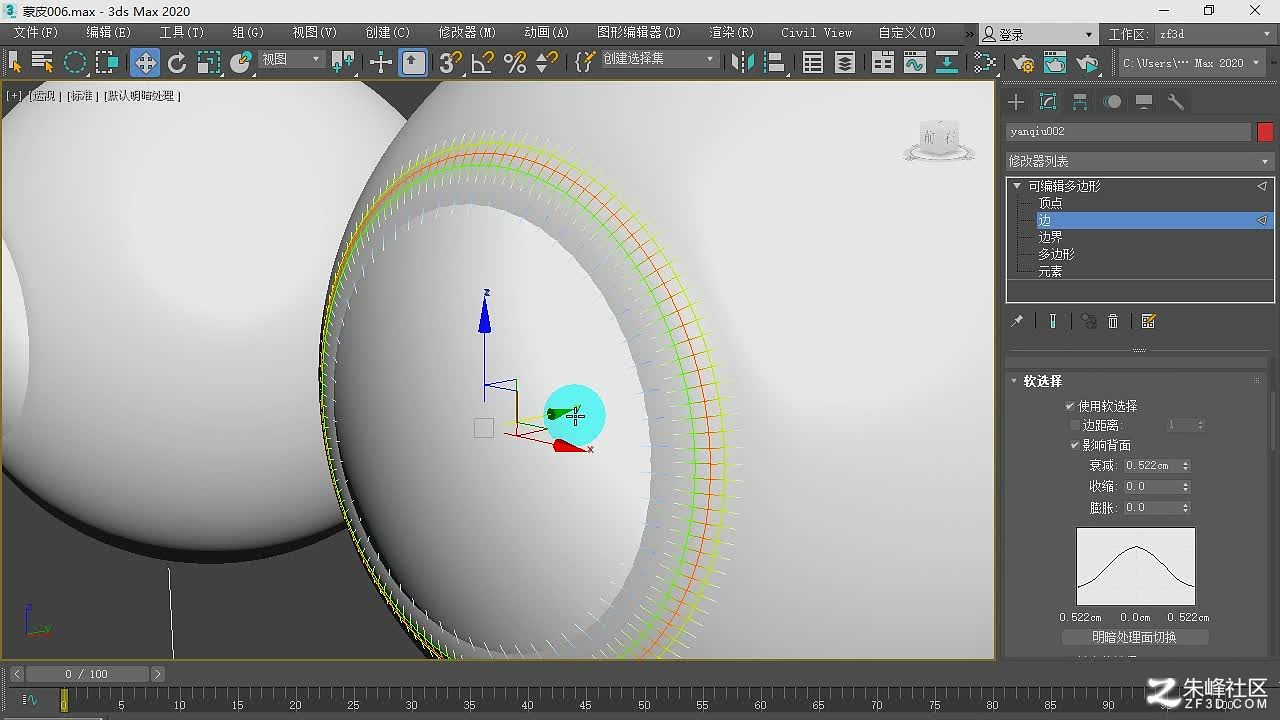Activate the Select and Scale tool
1280x720 pixels.
pos(208,62)
